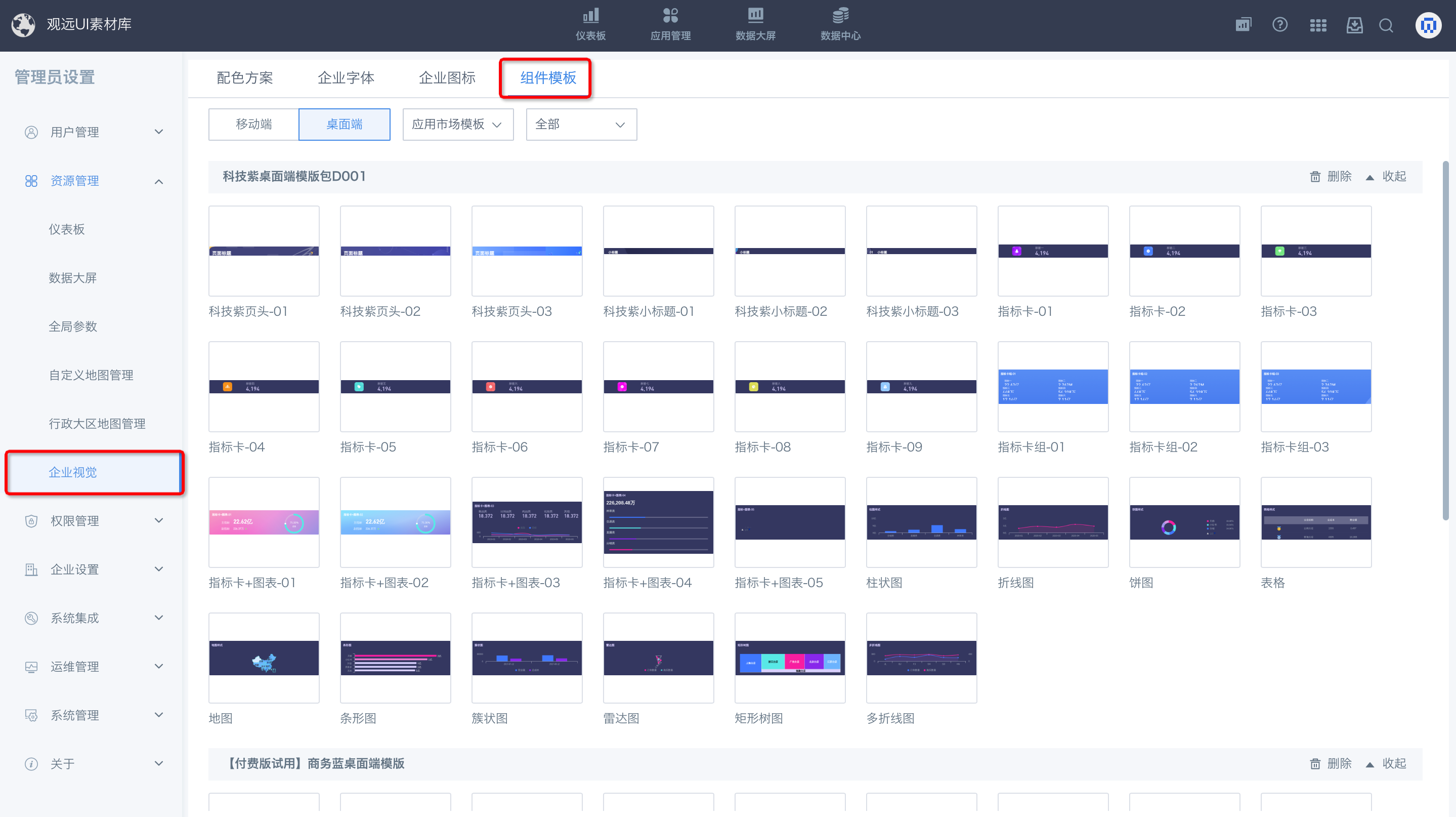Viewport: 1456px width, 817px height.
Task: Delete the 商务蓝桌面端模版 package
Action: [1331, 763]
